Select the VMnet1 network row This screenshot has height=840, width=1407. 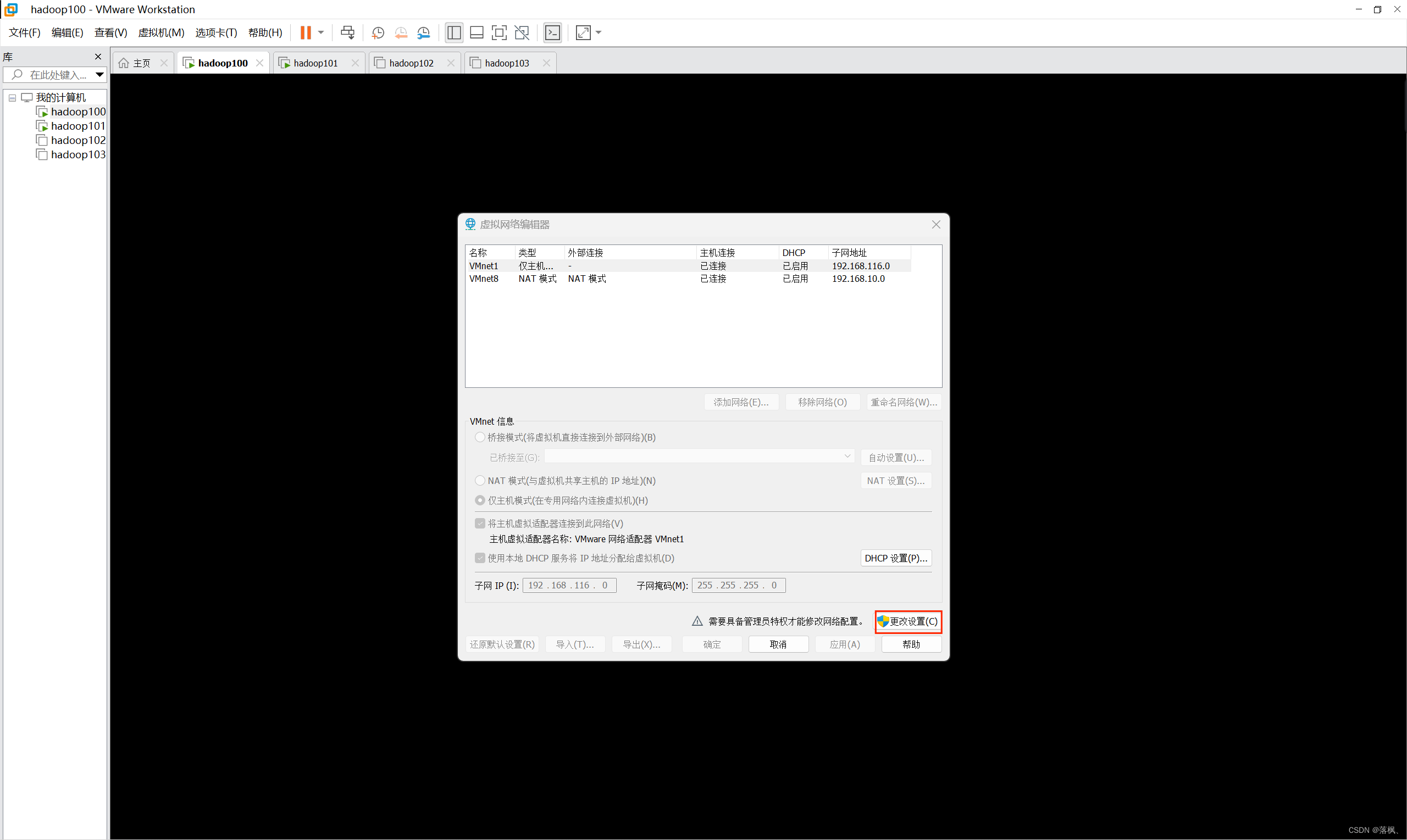click(689, 265)
